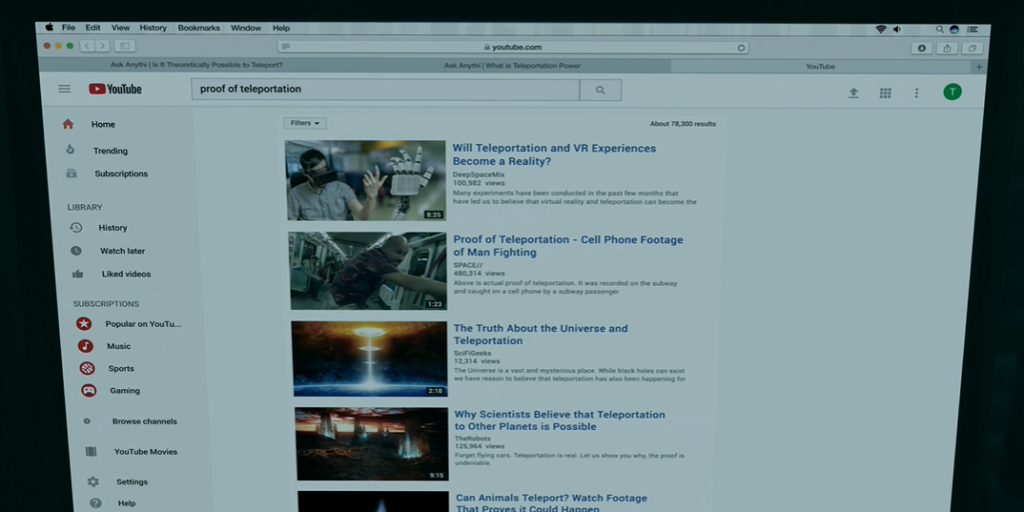1024x512 pixels.
Task: Open the upload video icon
Action: tap(853, 93)
